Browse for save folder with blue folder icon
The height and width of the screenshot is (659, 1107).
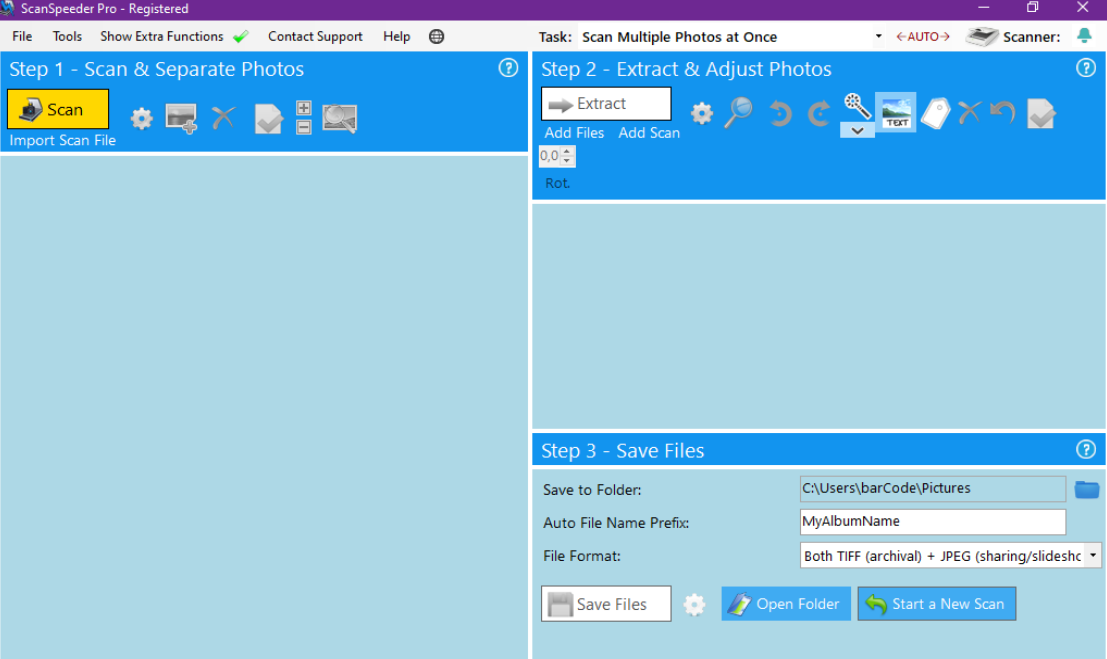pos(1087,489)
